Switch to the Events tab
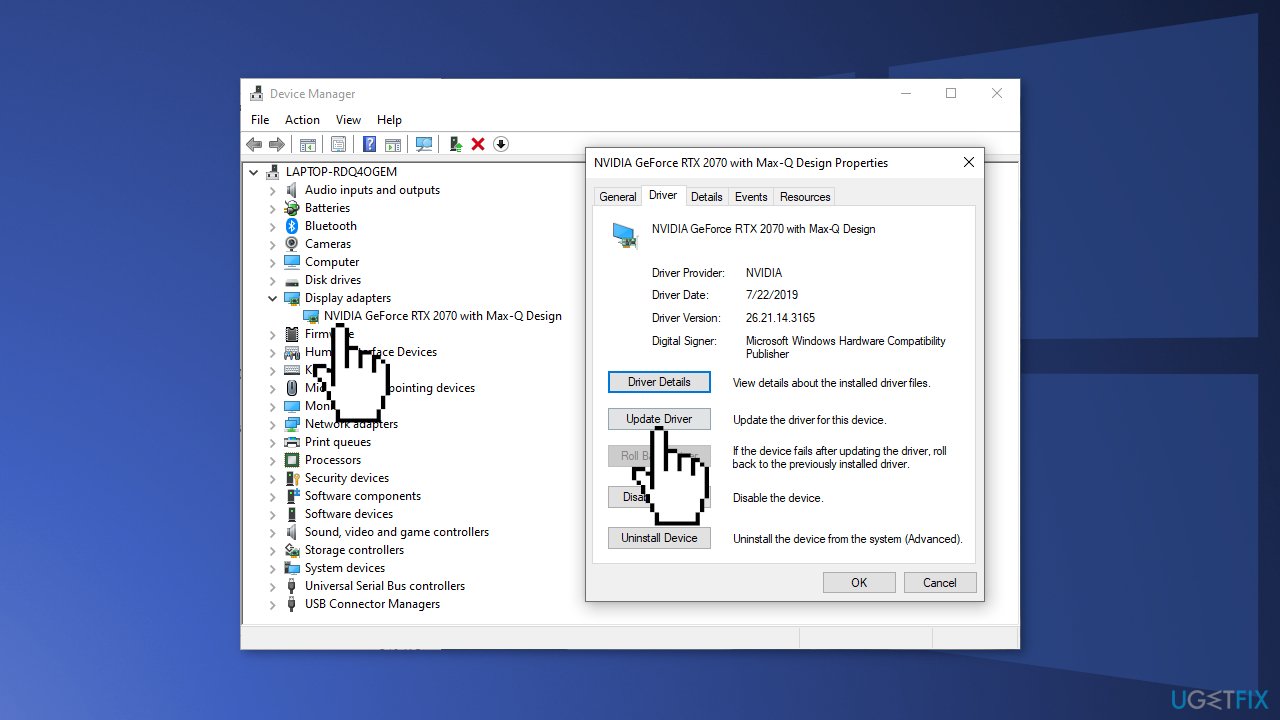Screen dimensions: 1280x720 point(750,196)
